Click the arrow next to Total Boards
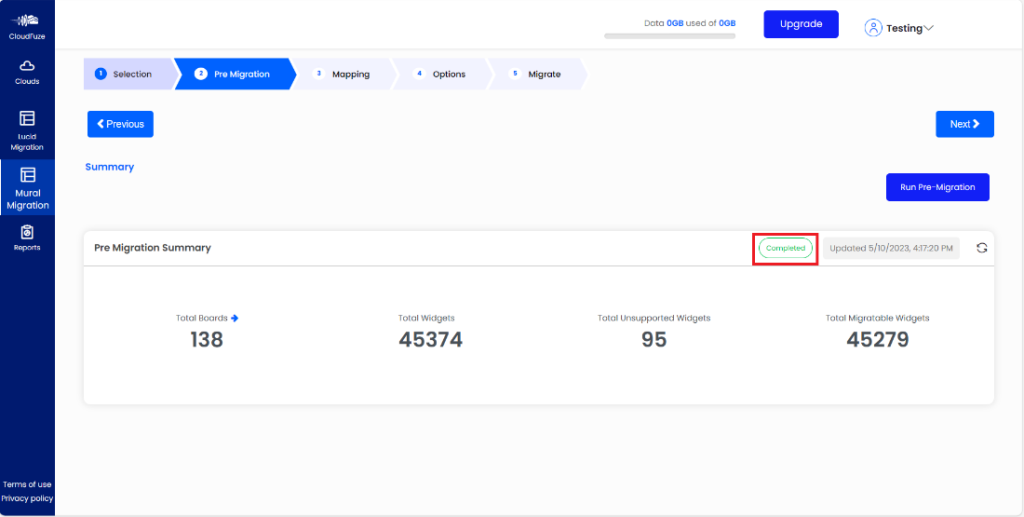This screenshot has height=517, width=1024. [235, 318]
